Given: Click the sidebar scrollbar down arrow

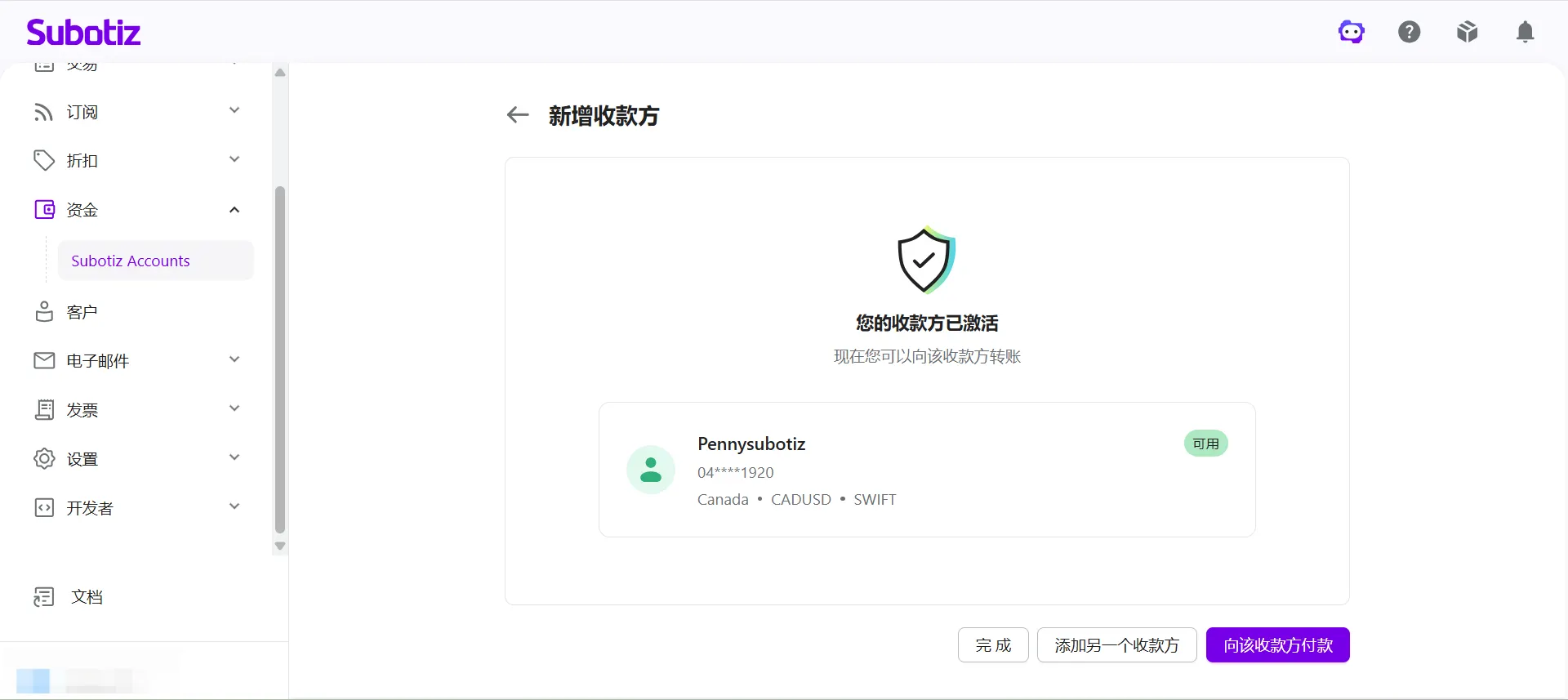Looking at the screenshot, I should click(x=280, y=546).
